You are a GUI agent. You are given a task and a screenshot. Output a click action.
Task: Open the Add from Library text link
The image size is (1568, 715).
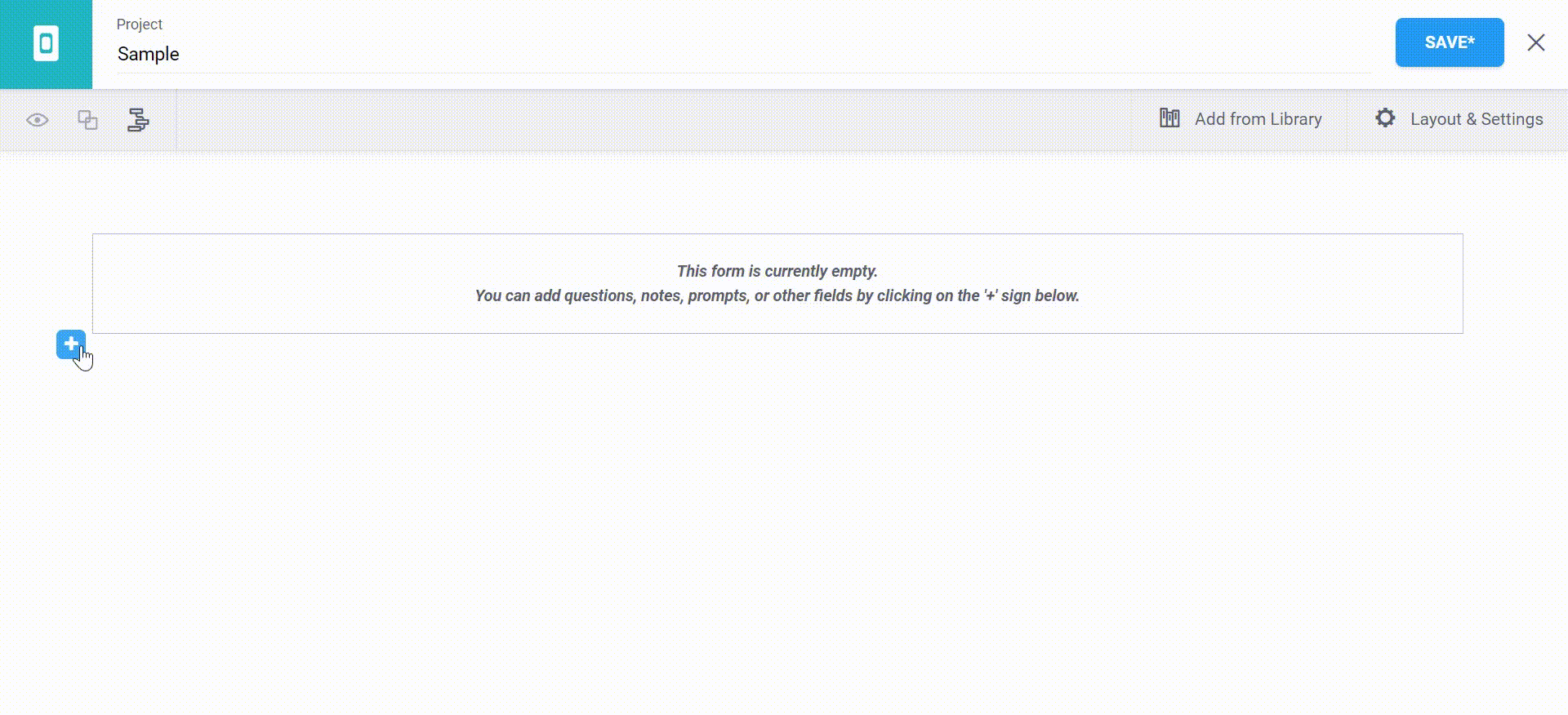tap(1258, 119)
